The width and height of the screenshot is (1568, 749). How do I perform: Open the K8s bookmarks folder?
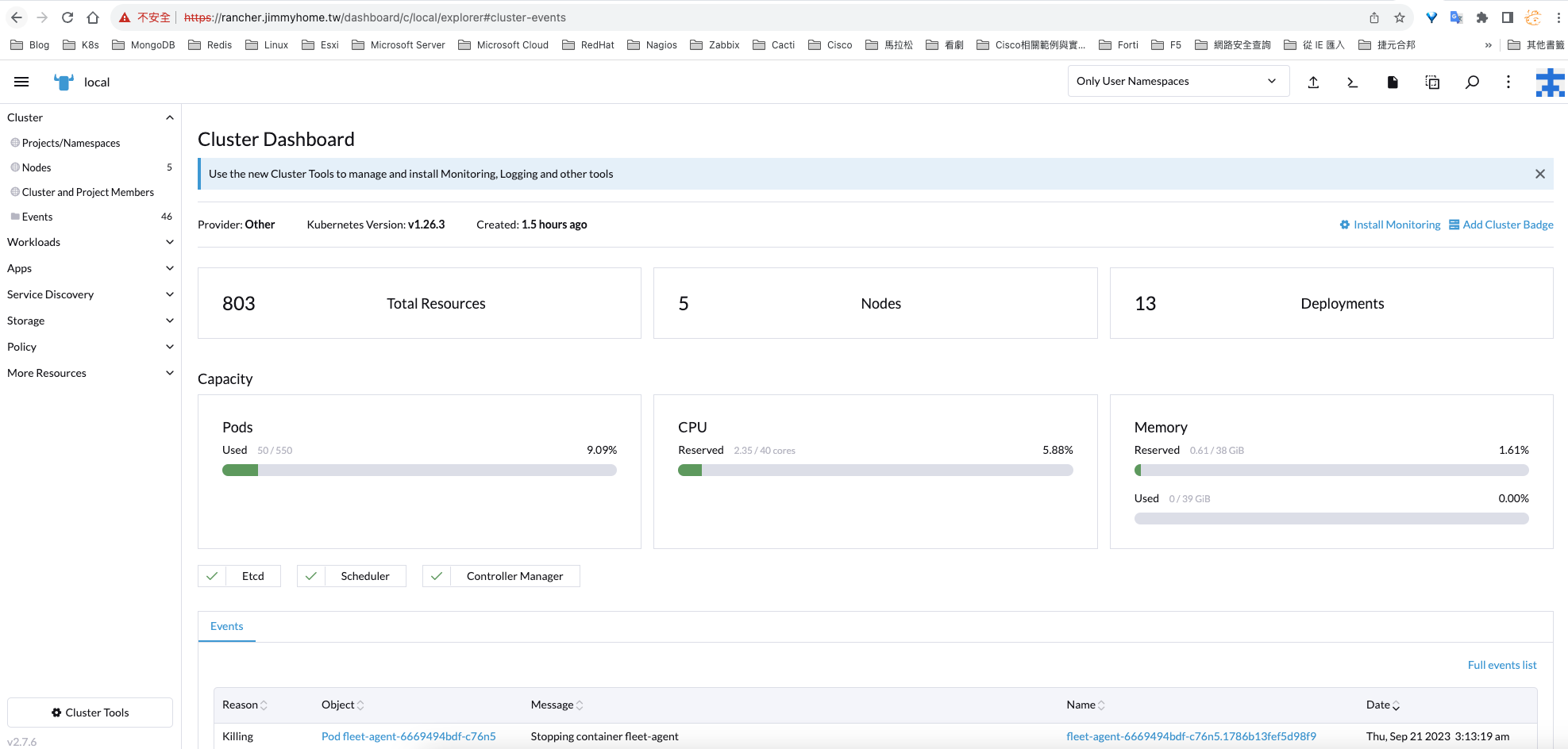[81, 45]
